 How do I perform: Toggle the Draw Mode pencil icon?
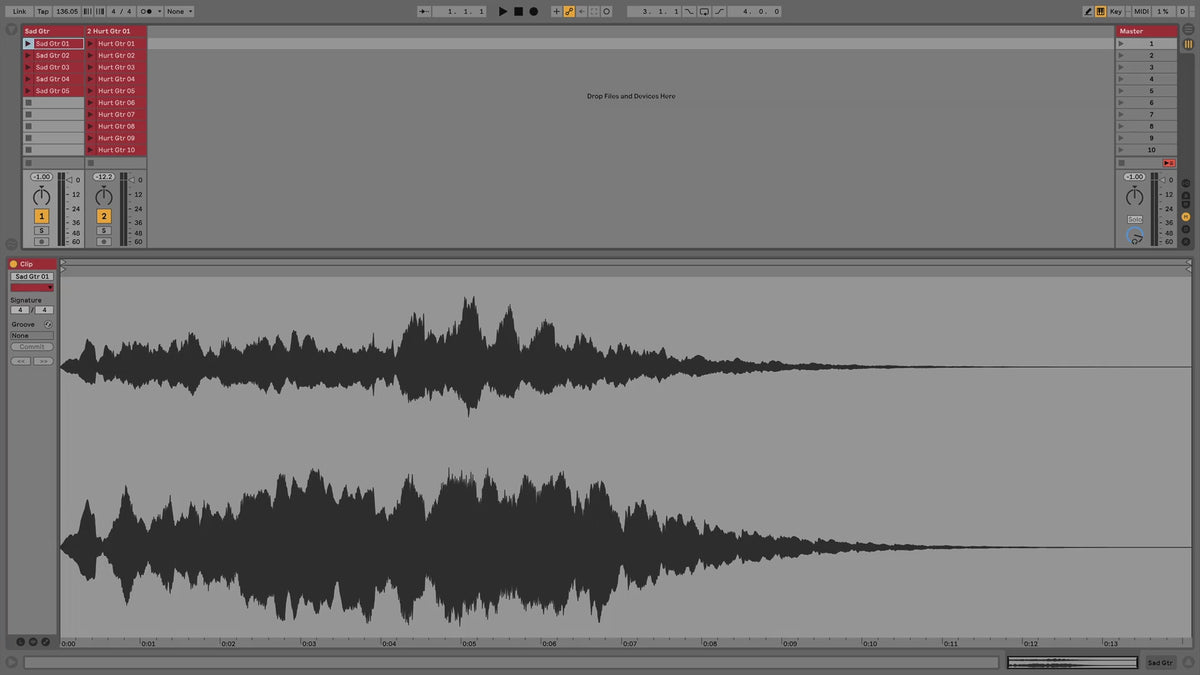(x=1089, y=11)
